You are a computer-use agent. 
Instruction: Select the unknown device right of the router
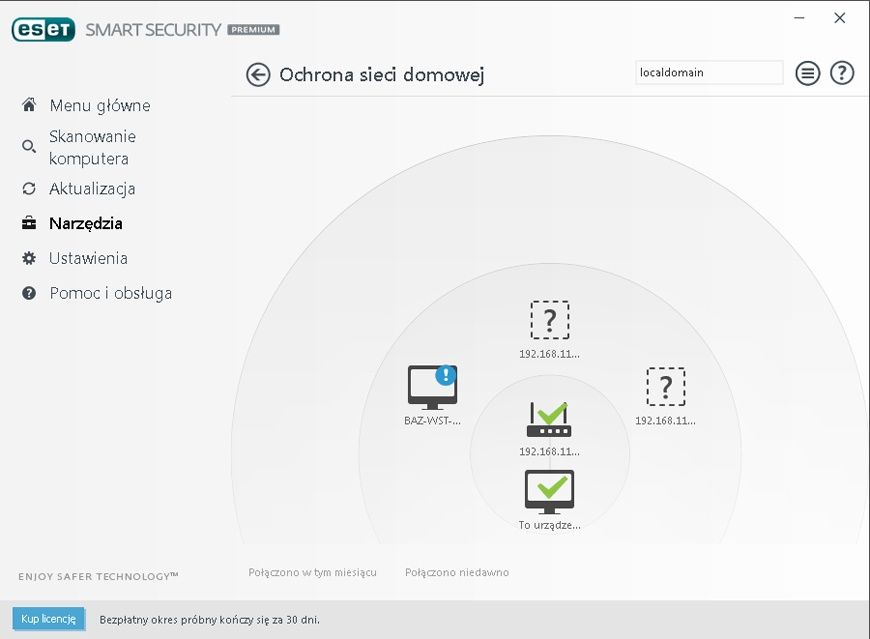[x=666, y=387]
